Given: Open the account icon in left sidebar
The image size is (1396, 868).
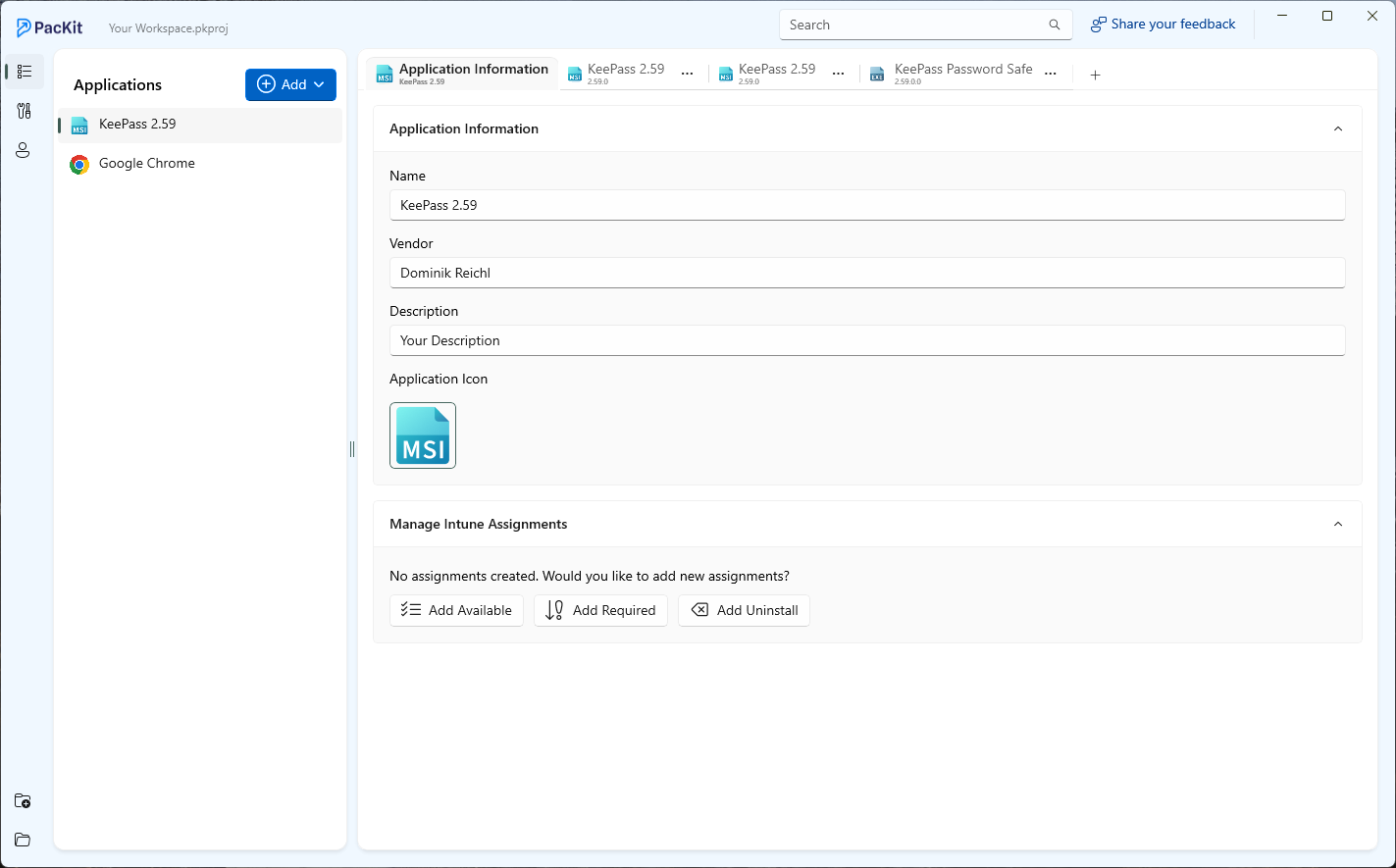Looking at the screenshot, I should tap(24, 150).
